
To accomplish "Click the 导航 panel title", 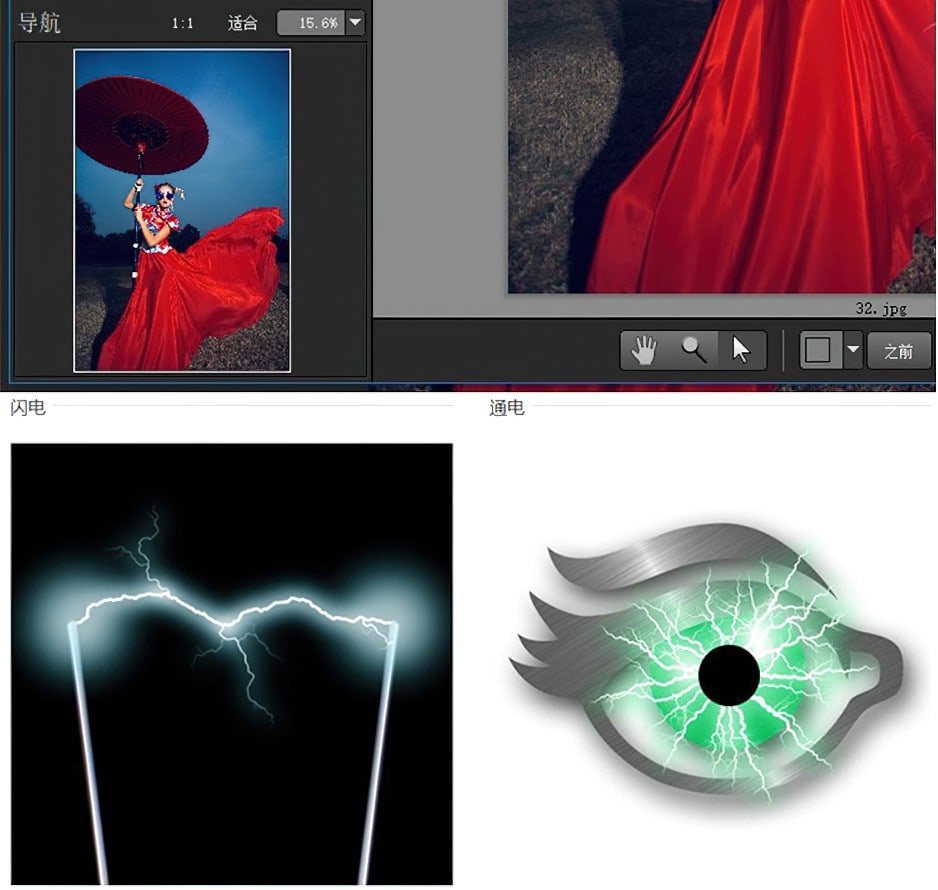I will tap(39, 23).
